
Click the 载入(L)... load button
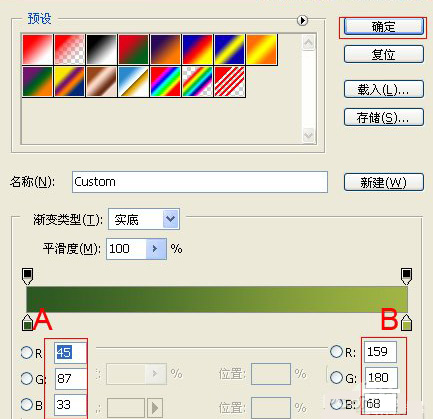tap(384, 89)
